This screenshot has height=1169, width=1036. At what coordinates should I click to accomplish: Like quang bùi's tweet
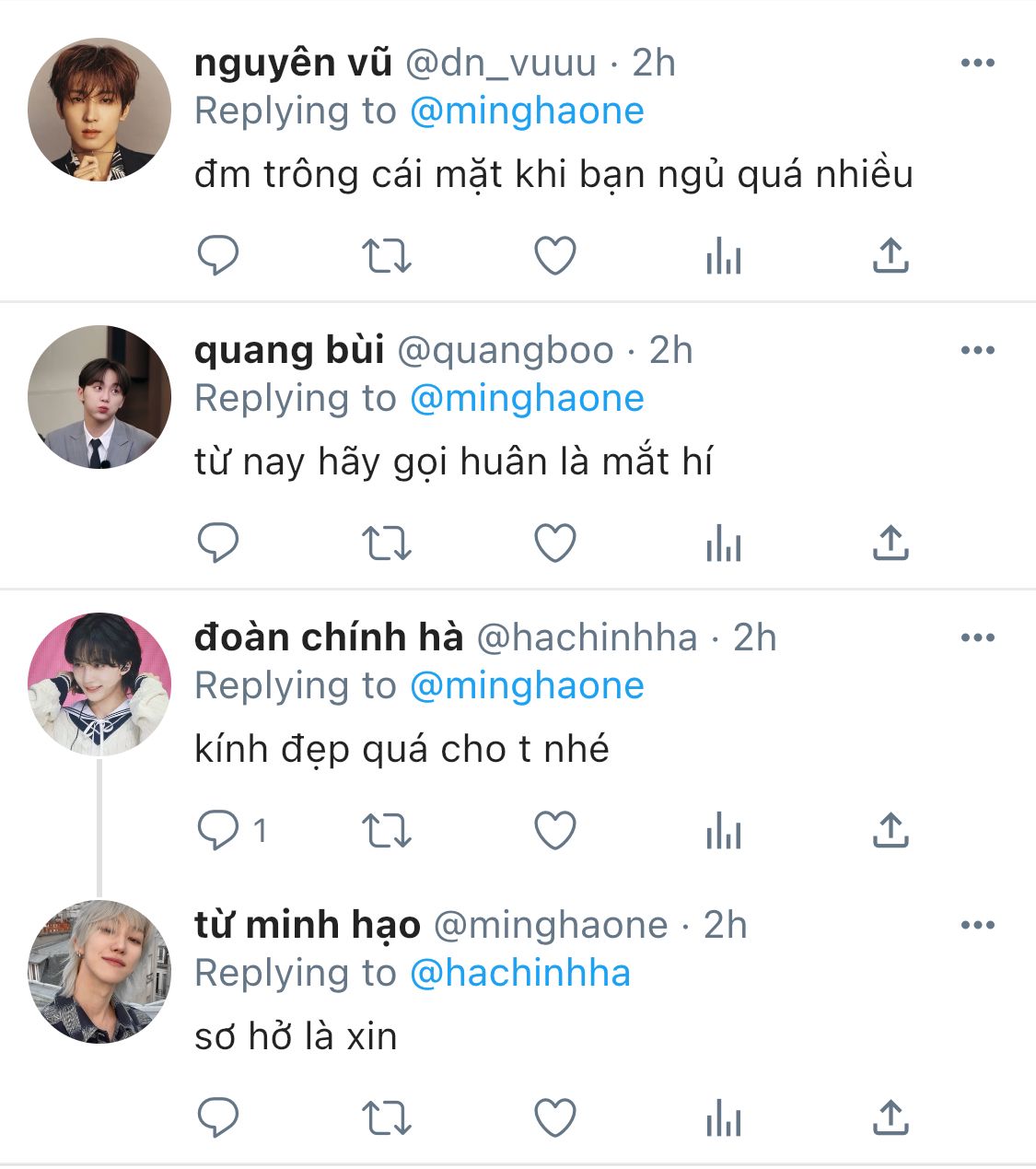point(555,544)
